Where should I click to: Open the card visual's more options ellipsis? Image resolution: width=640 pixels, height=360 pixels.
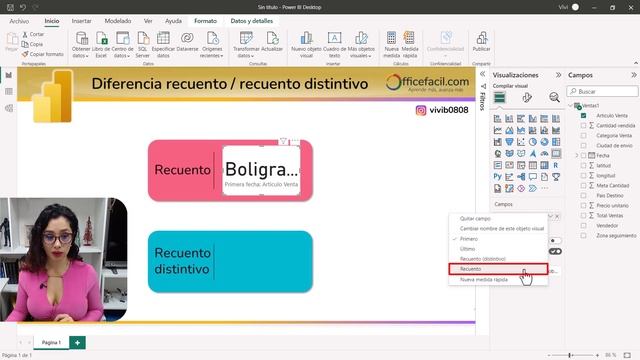[x=295, y=141]
